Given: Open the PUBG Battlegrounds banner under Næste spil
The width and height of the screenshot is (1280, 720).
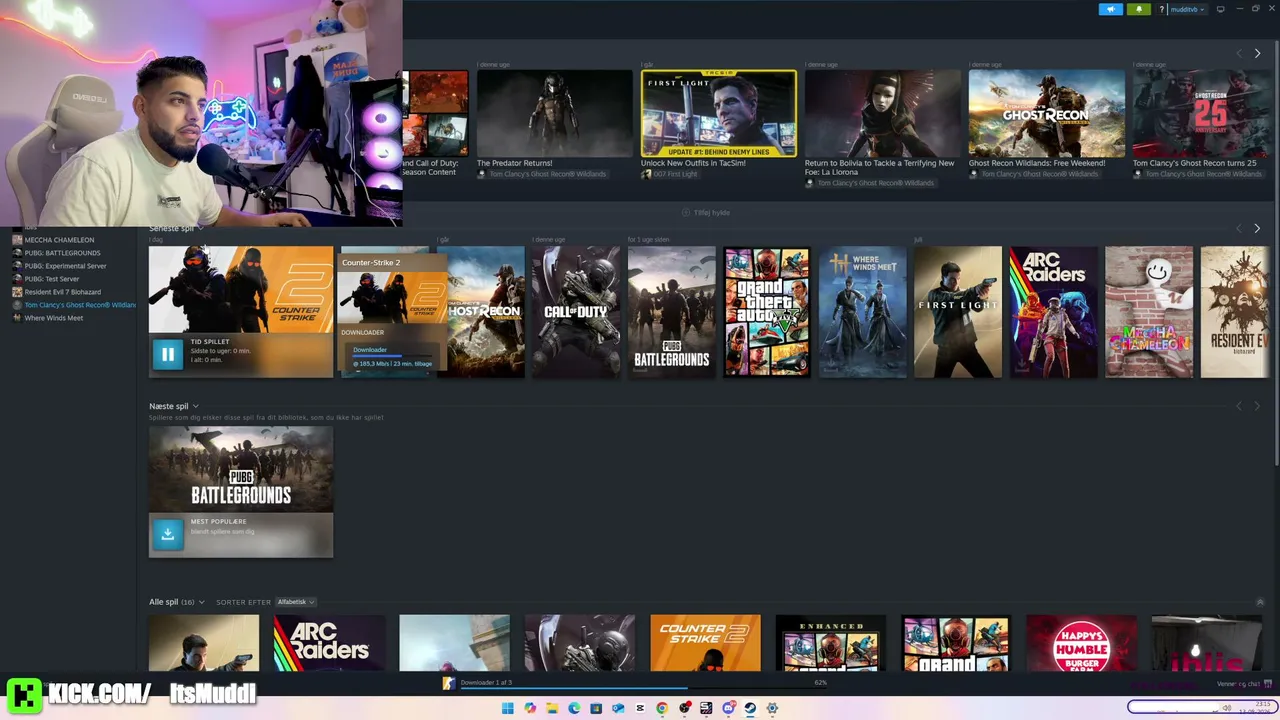Looking at the screenshot, I should pyautogui.click(x=241, y=469).
